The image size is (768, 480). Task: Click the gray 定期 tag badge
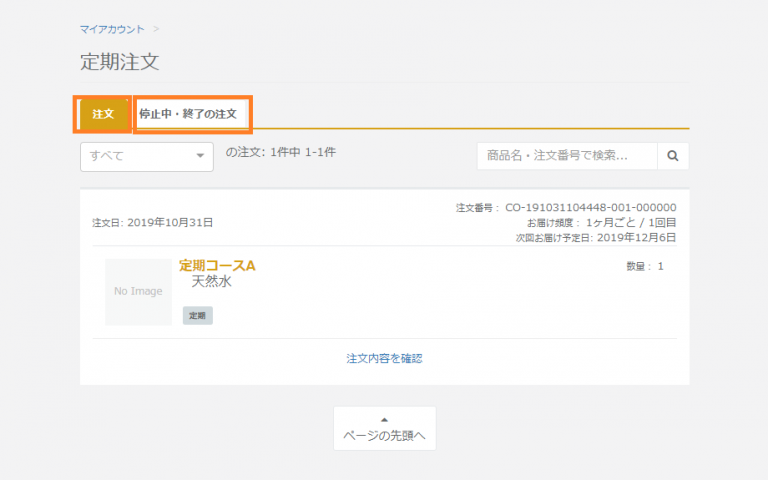[x=197, y=316]
